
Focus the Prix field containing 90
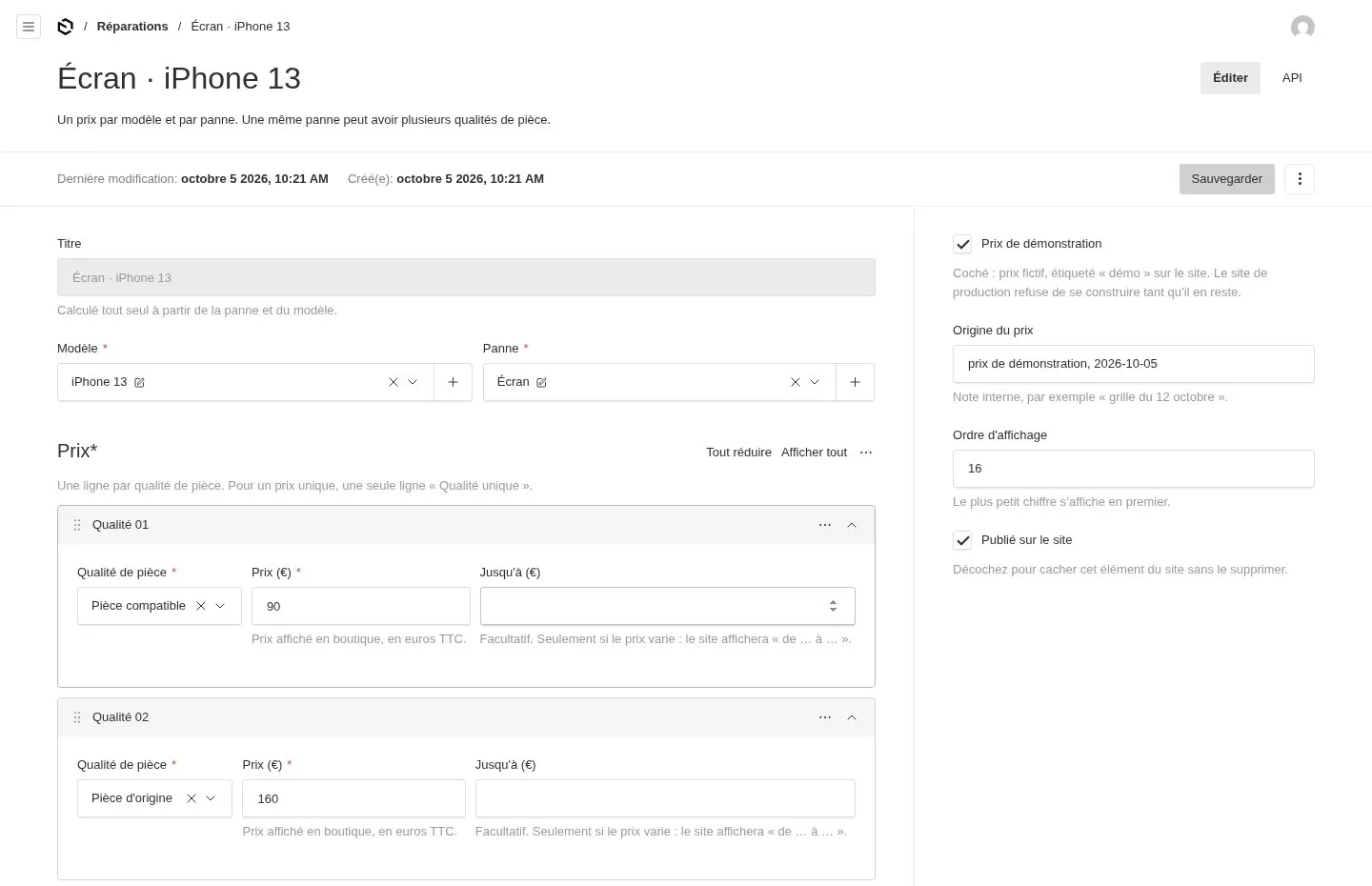coord(361,606)
